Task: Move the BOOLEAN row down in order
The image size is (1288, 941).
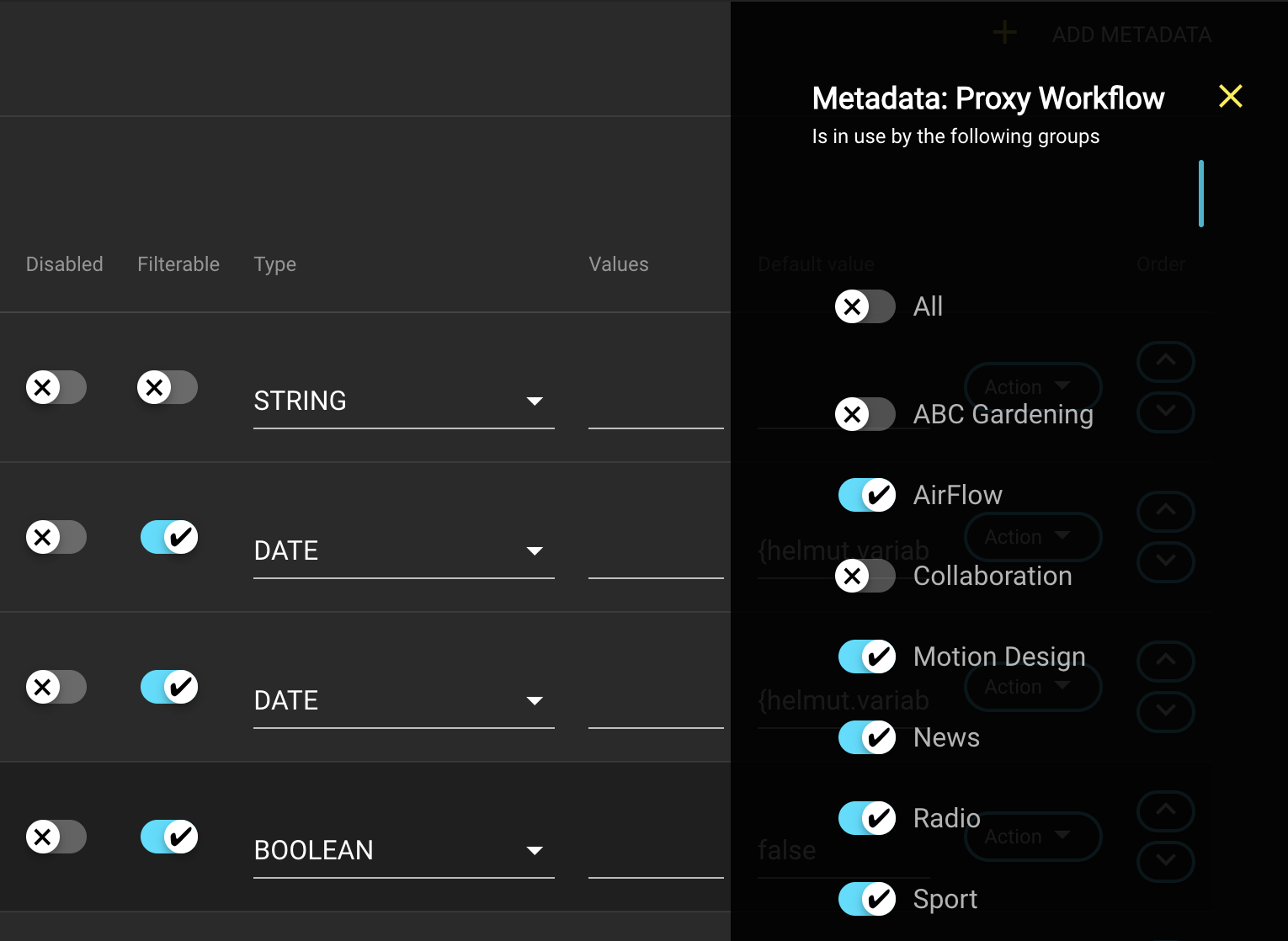Action: [1165, 861]
